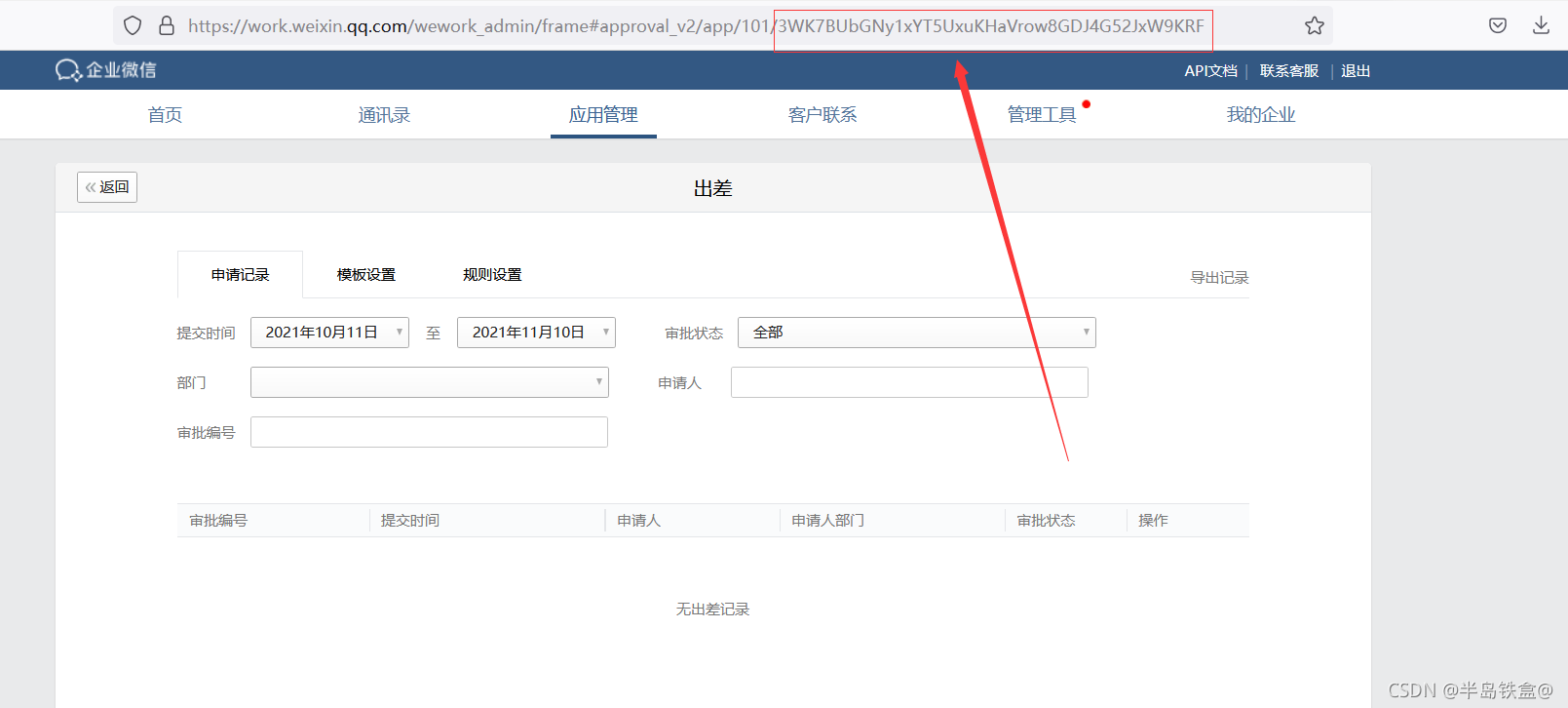Open the 管理工具 menu

[1042, 115]
